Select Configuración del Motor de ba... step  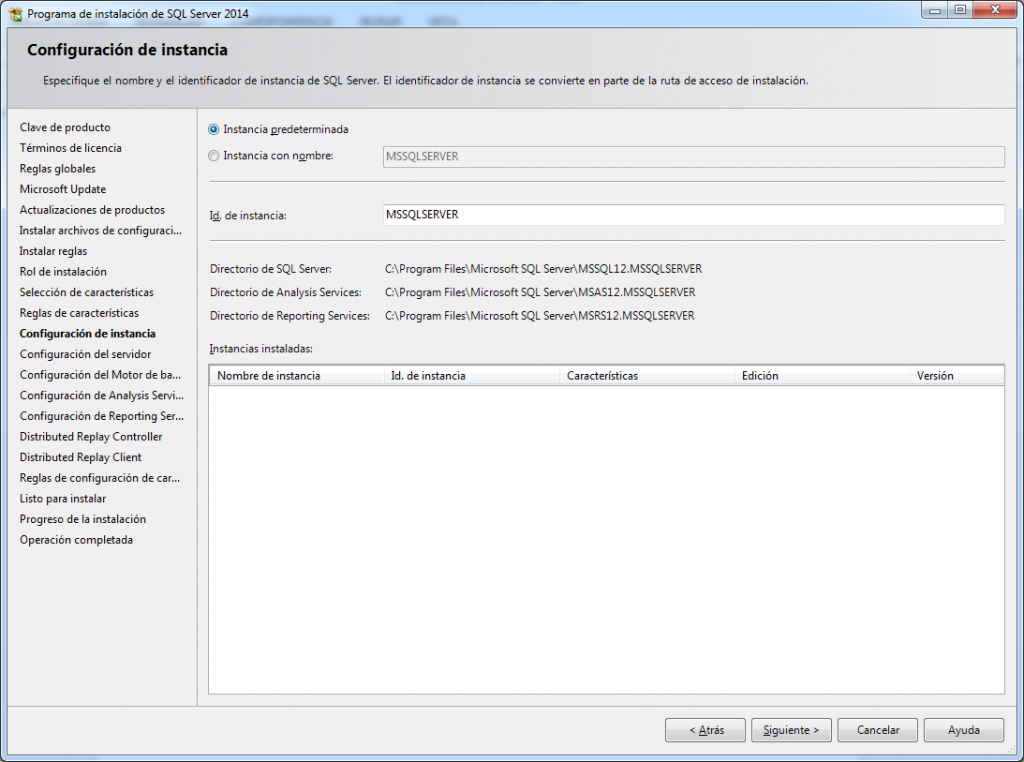click(x=100, y=375)
